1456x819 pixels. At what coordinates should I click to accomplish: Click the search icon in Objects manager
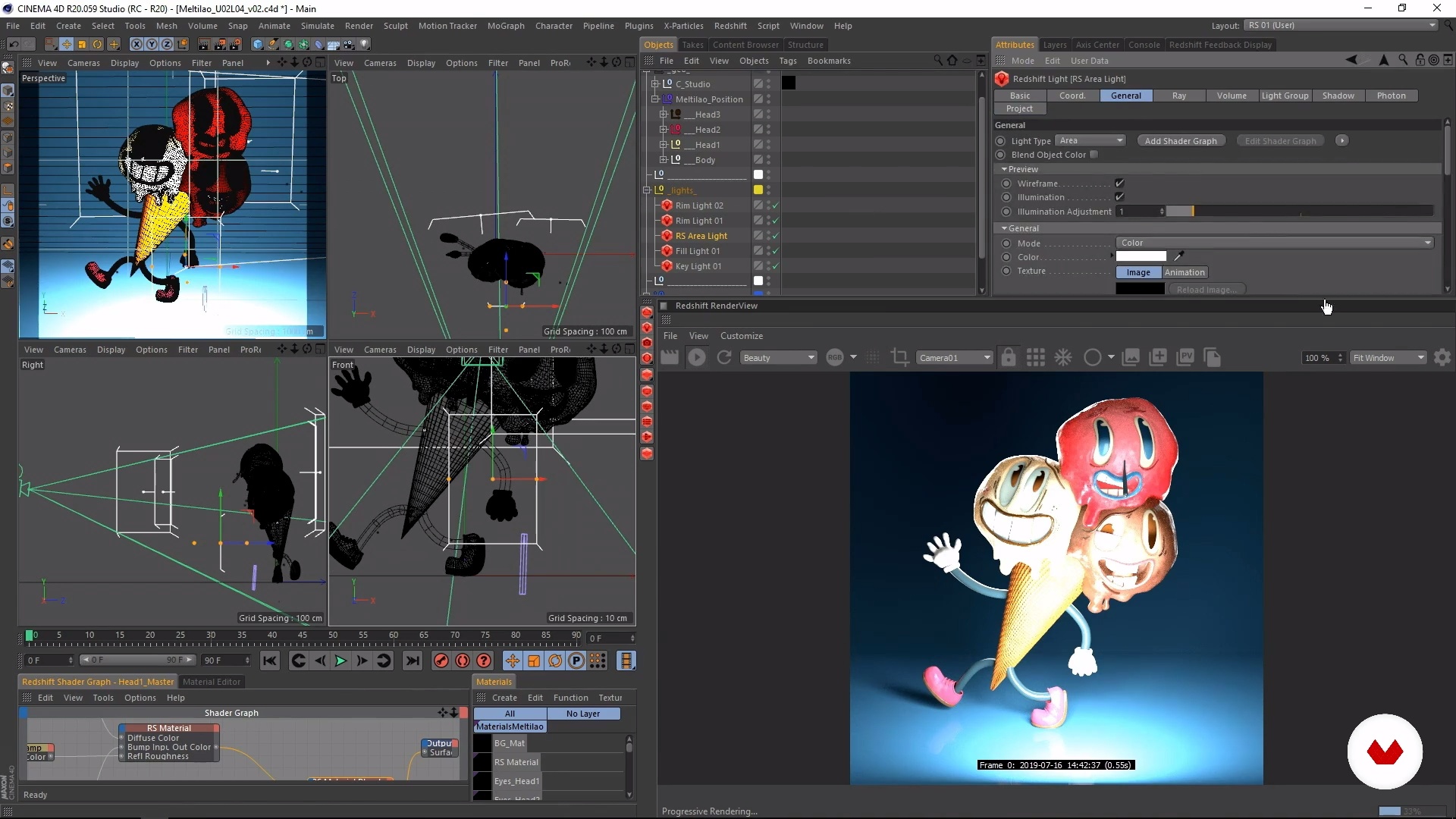click(x=938, y=61)
